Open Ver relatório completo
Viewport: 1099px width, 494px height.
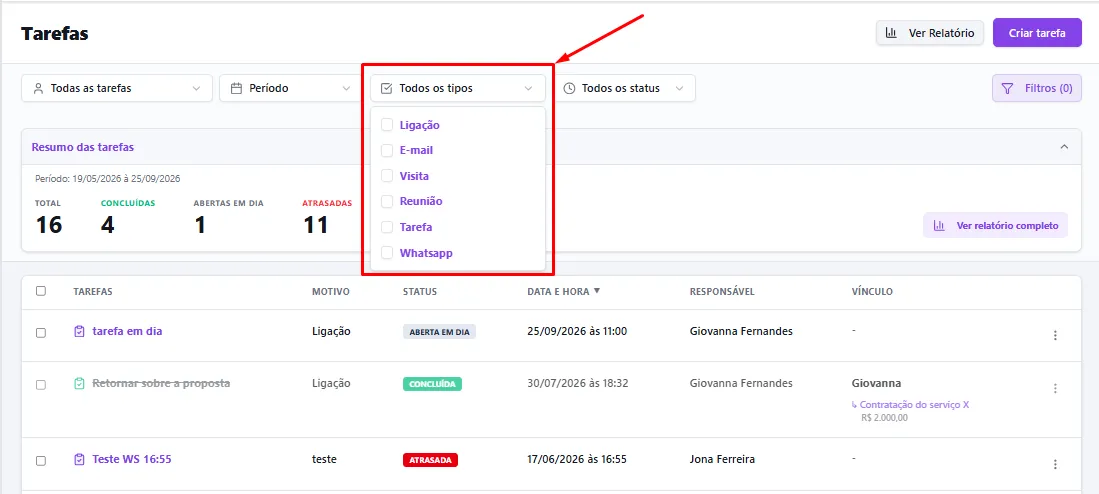tap(995, 226)
